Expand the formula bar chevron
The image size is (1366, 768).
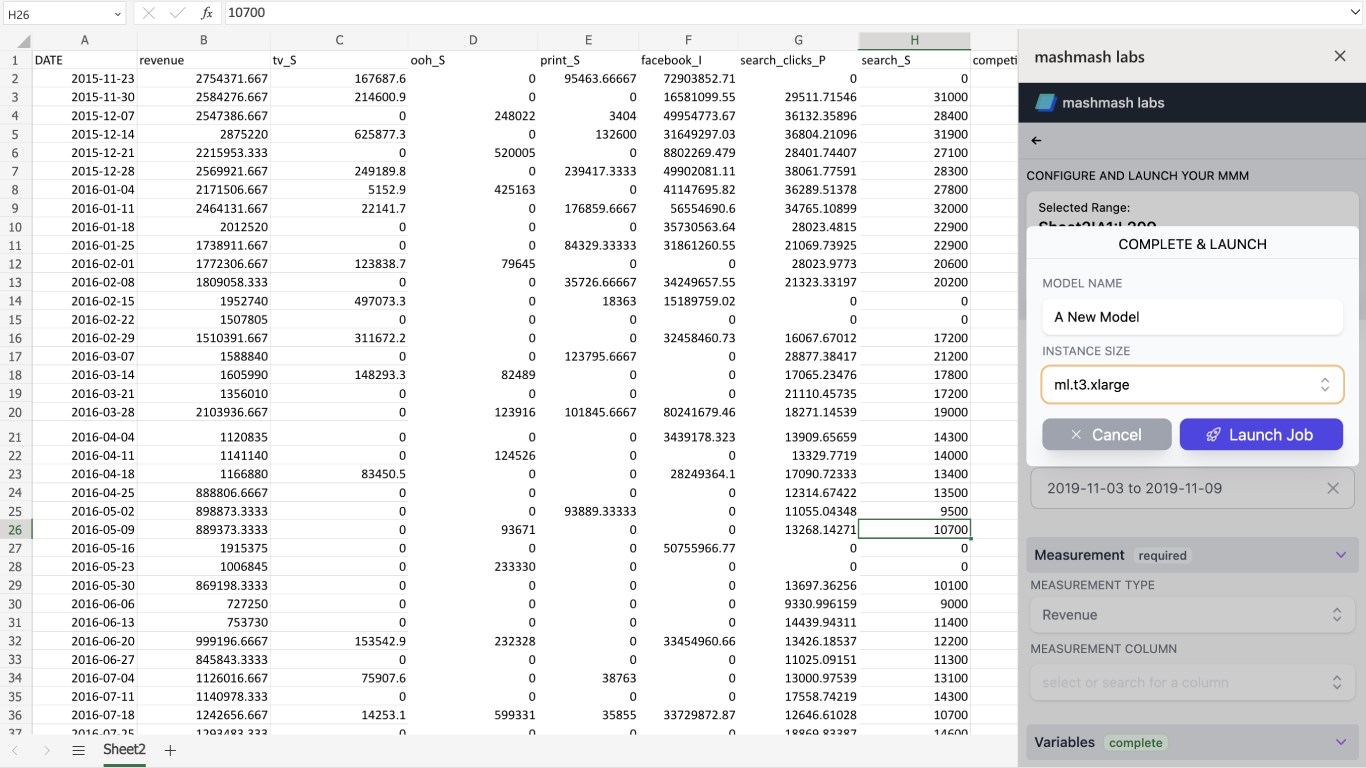1355,13
